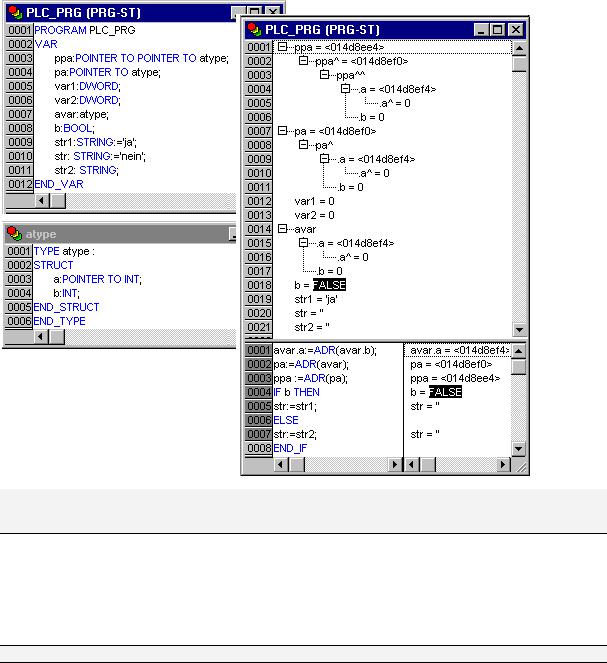The height and width of the screenshot is (663, 607).
Task: Click the ELSE keyword in code
Action: (286, 420)
